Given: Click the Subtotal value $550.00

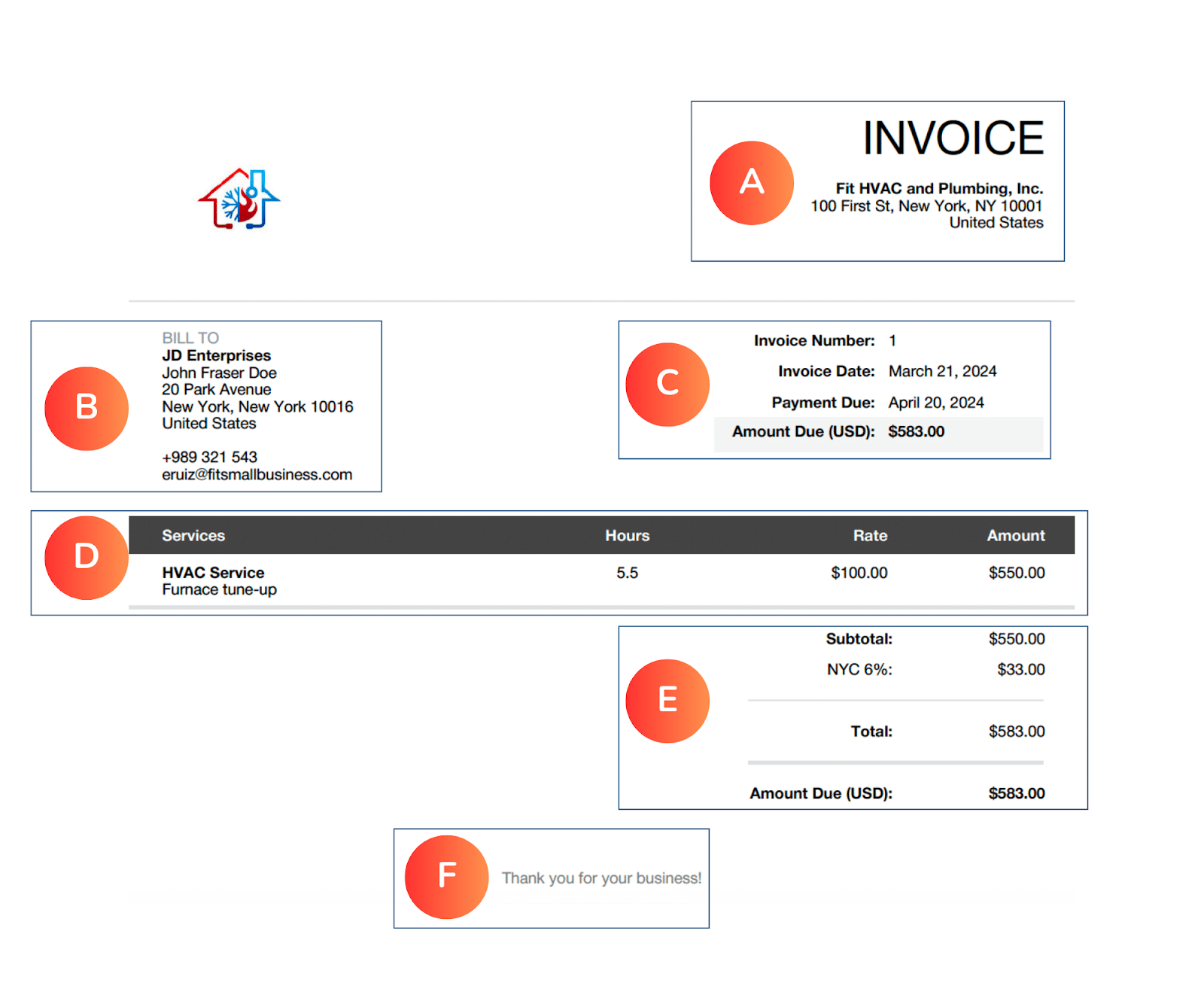Looking at the screenshot, I should click(x=1016, y=638).
